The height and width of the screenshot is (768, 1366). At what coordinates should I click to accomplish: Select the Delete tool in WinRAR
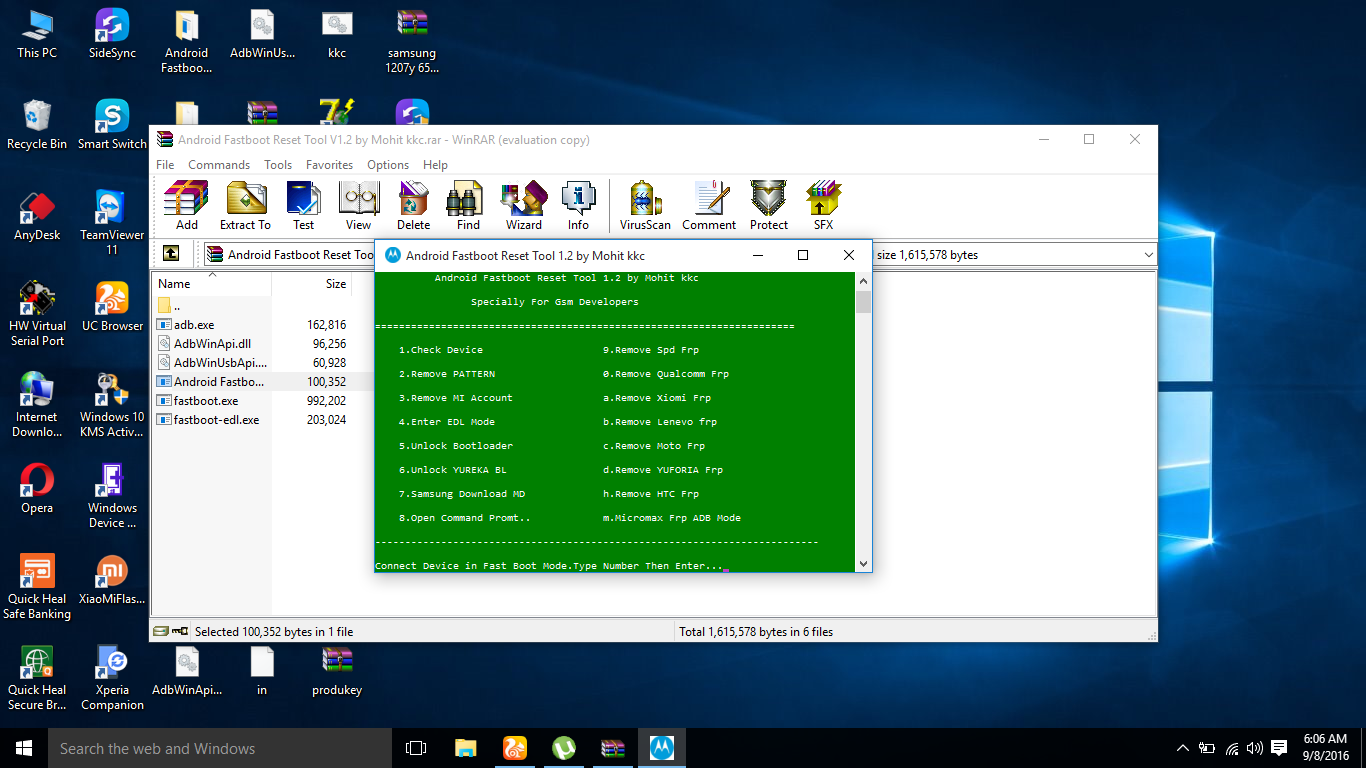point(413,206)
